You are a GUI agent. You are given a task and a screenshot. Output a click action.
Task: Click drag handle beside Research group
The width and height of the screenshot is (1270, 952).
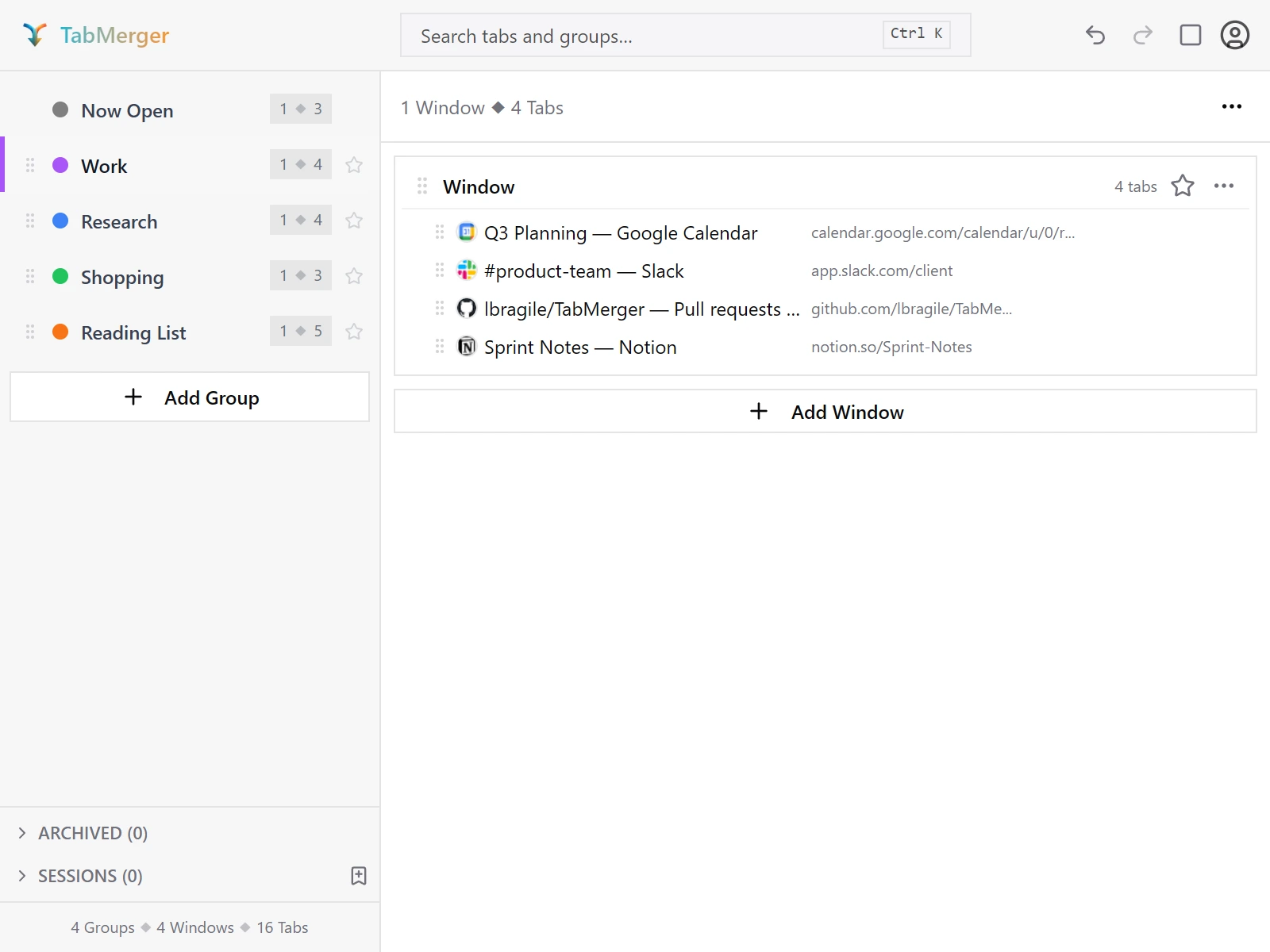point(30,221)
